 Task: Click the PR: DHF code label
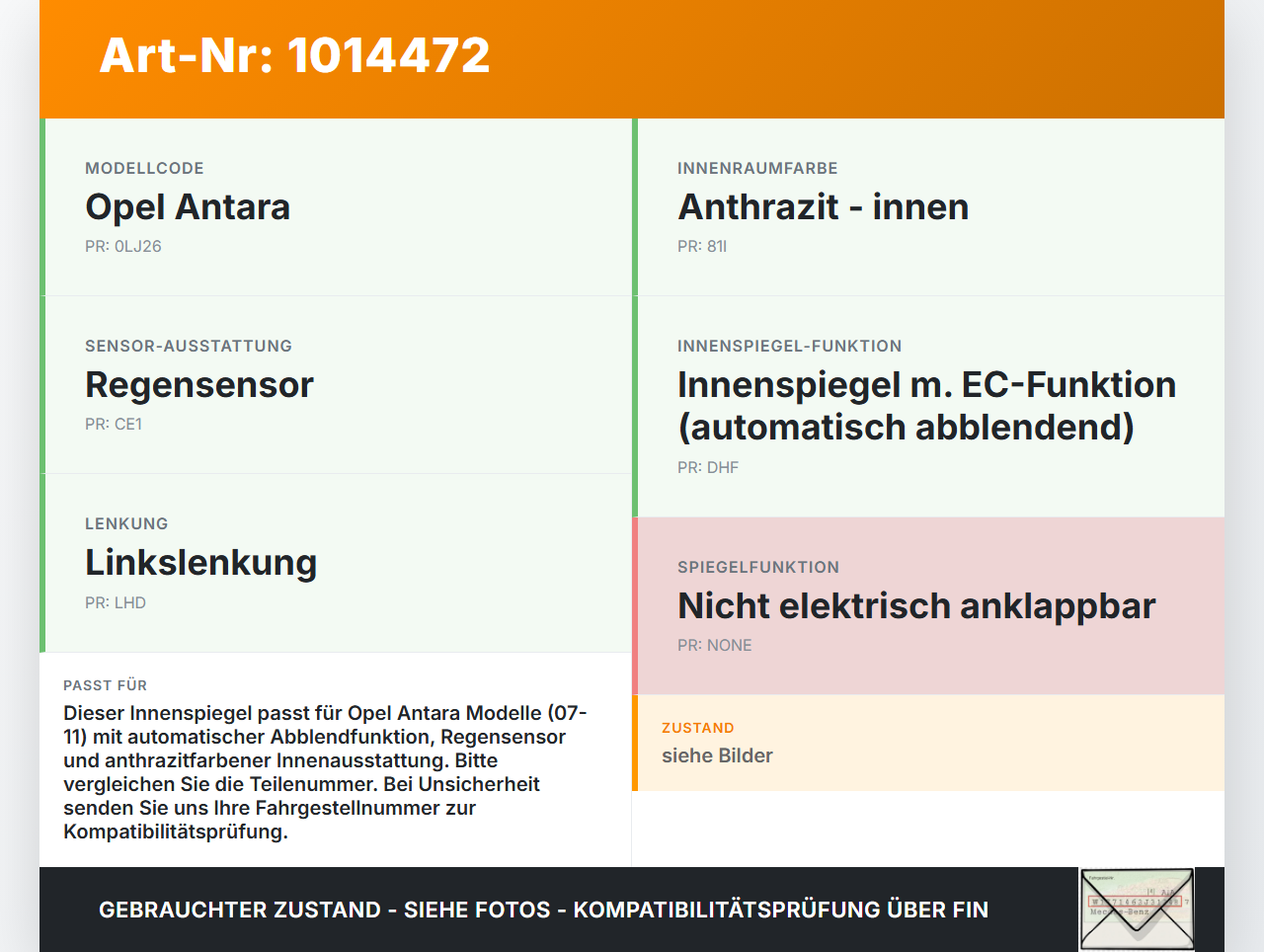point(707,467)
